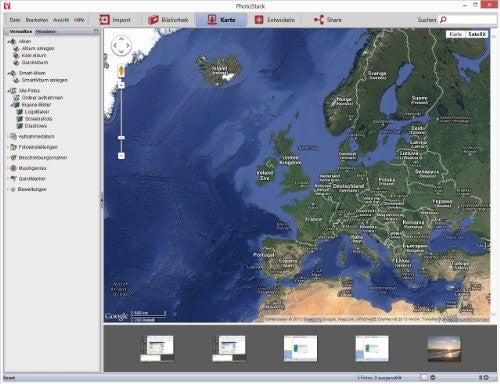This screenshot has width=500, height=384.
Task: Click the map zoom slider handle
Action: point(121,137)
